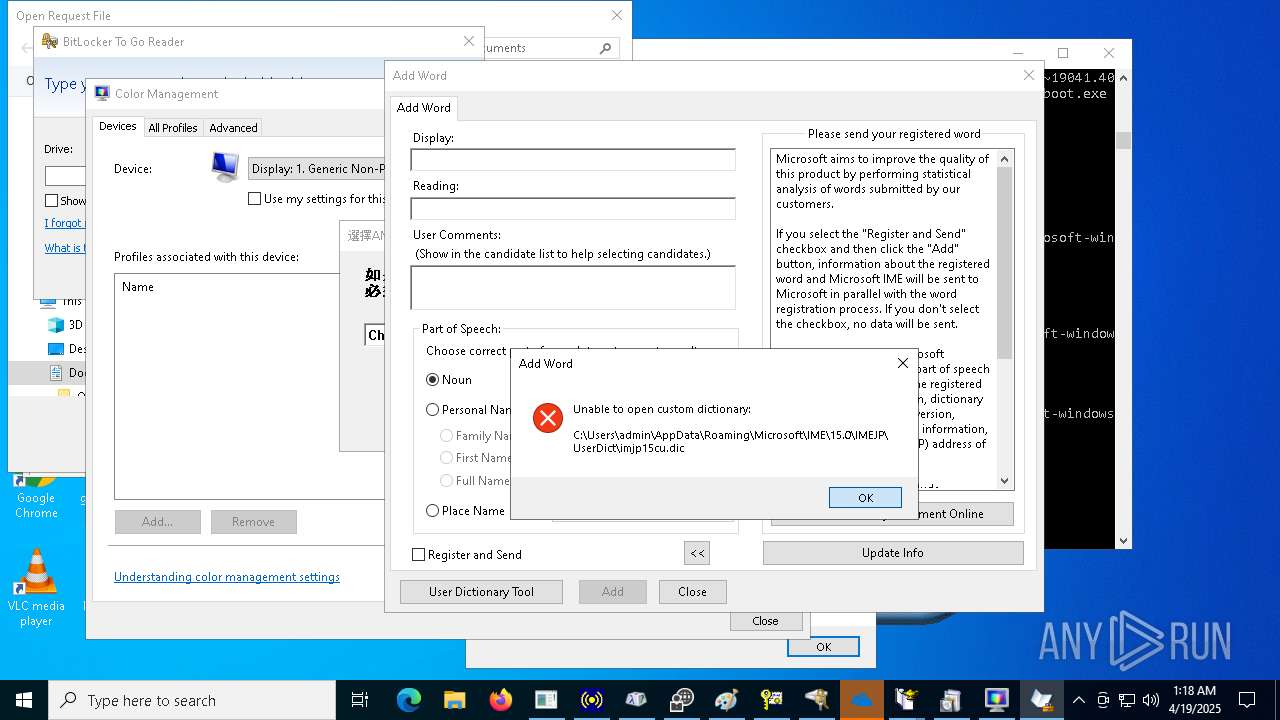Click the 'I forgot' link in BitLocker reader

point(64,223)
